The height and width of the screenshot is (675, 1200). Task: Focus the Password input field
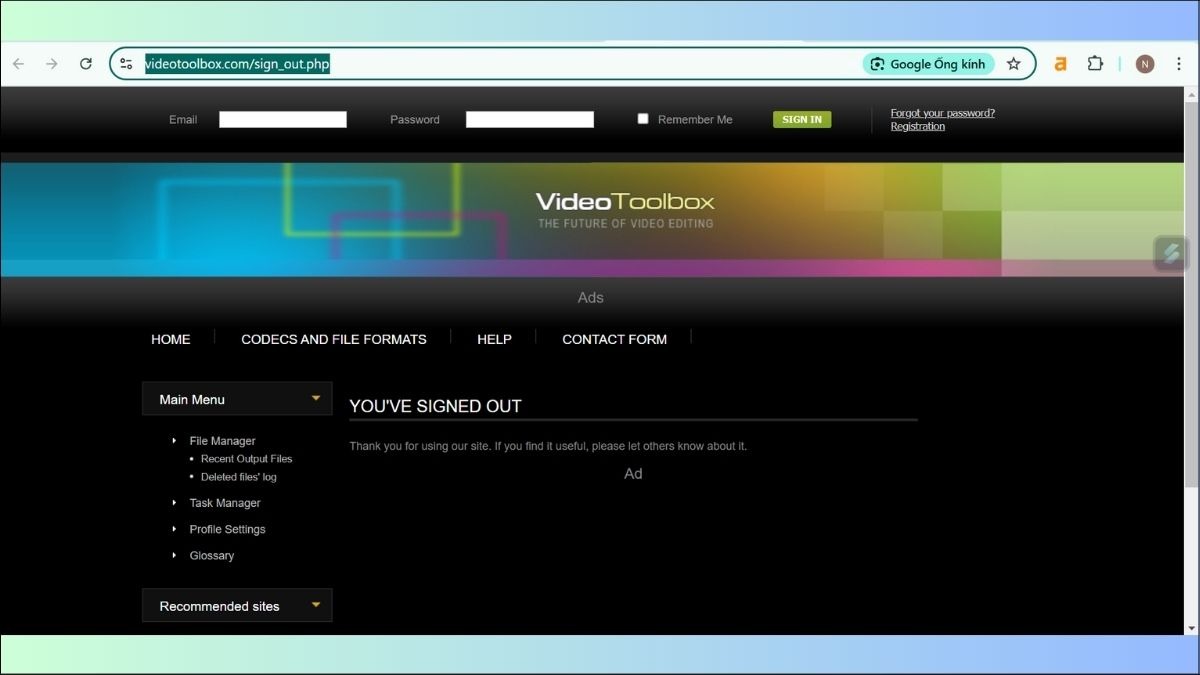pyautogui.click(x=530, y=120)
